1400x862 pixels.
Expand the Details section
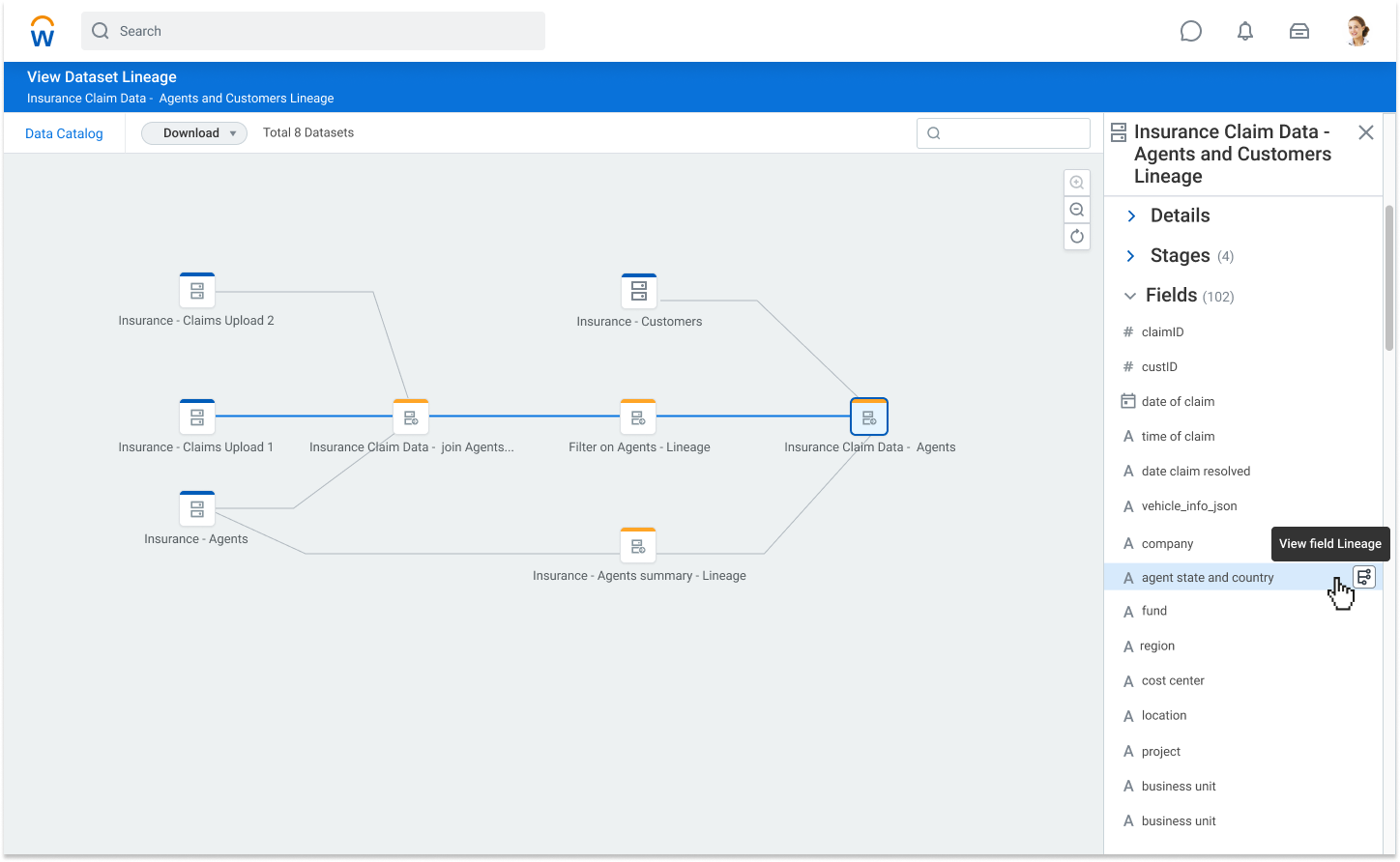[x=1131, y=216]
